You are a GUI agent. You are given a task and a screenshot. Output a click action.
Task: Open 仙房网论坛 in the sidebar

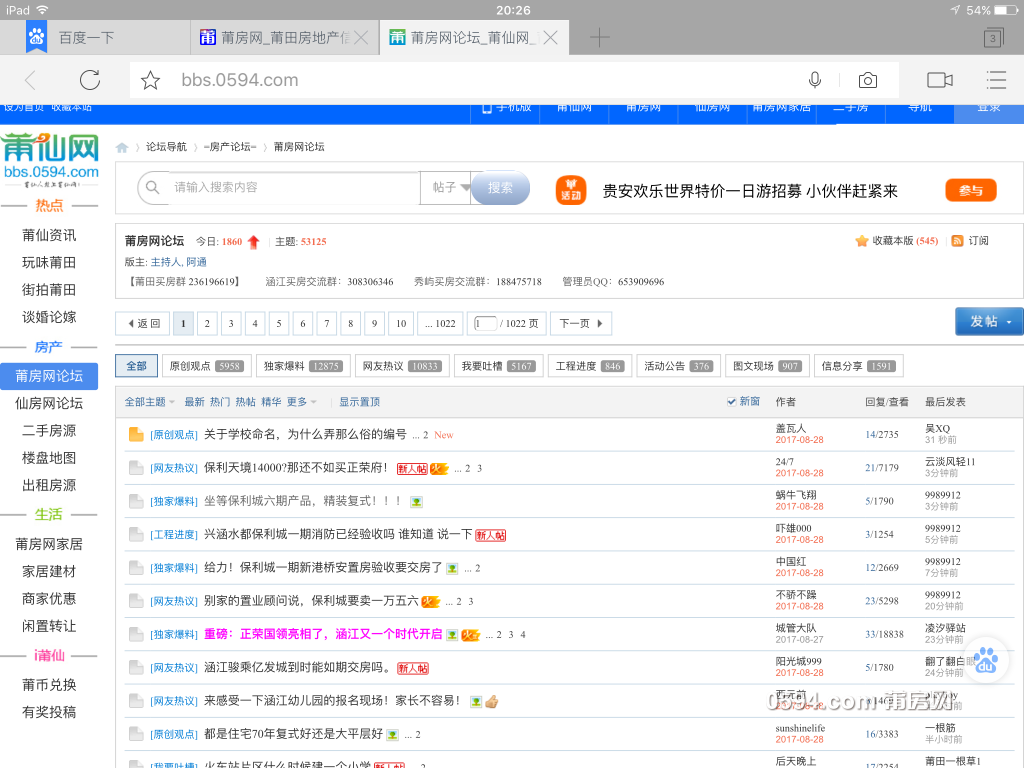point(49,404)
